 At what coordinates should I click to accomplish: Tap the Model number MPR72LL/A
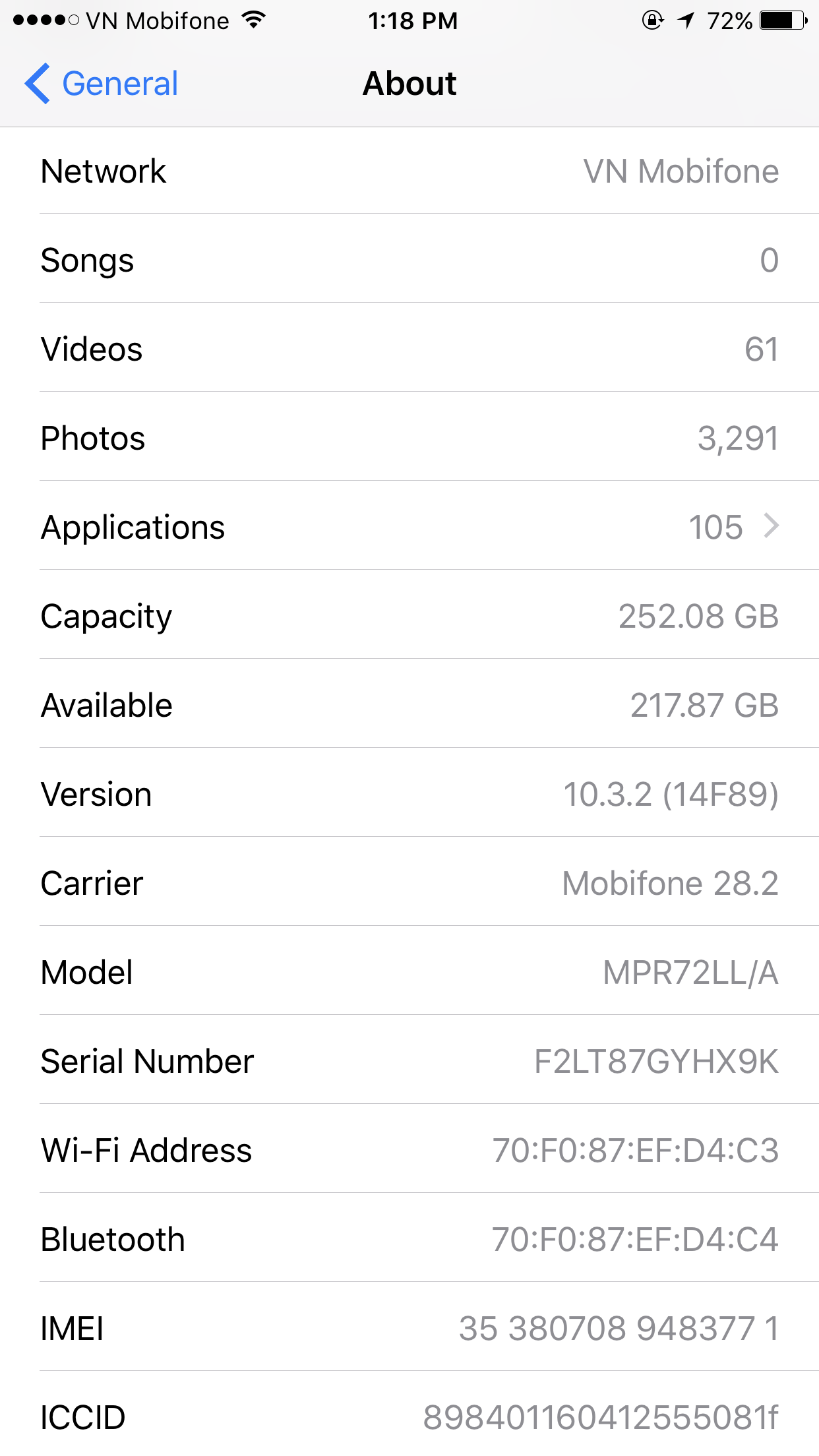[x=690, y=972]
